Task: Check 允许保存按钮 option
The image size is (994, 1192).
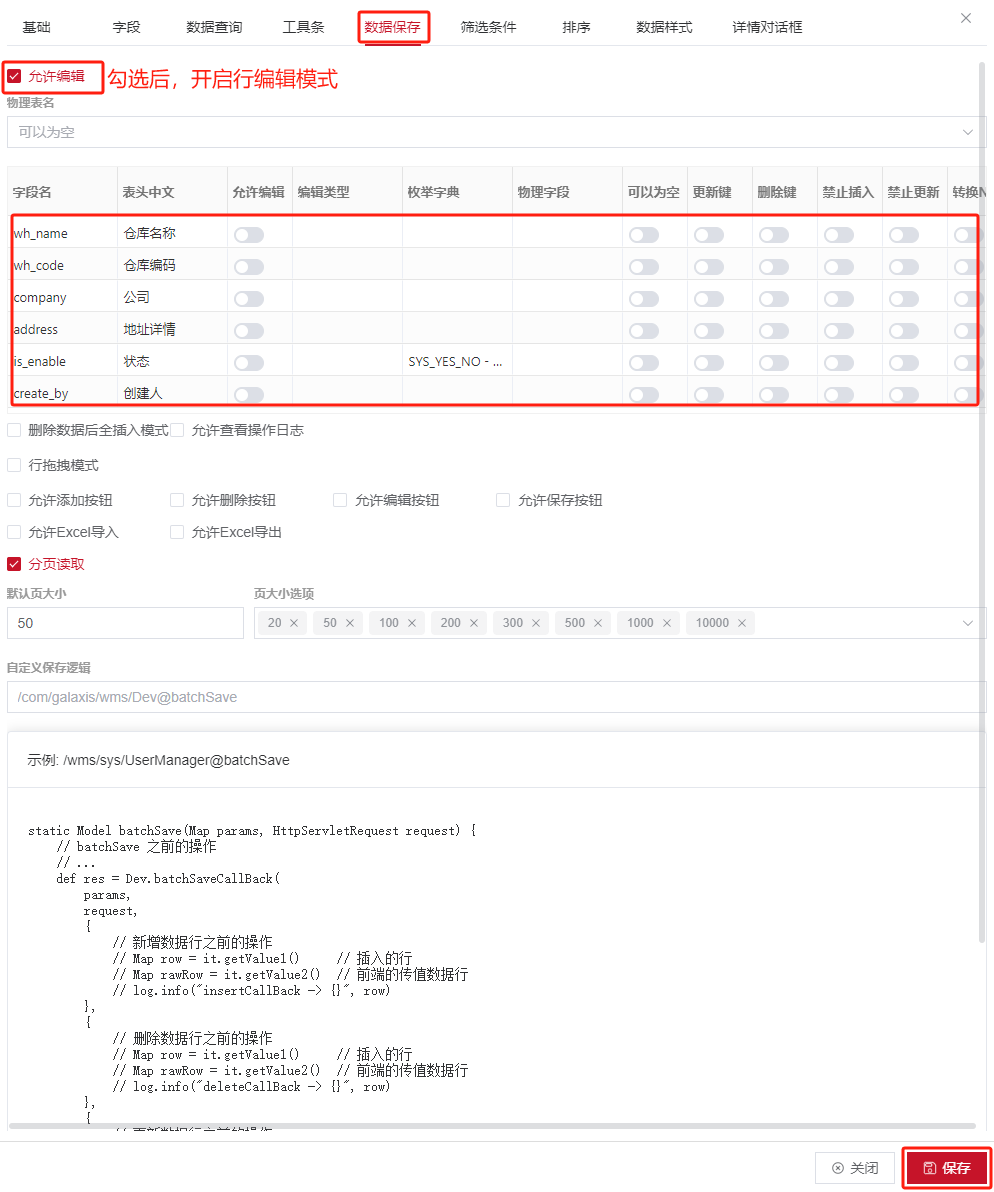Action: (x=503, y=500)
